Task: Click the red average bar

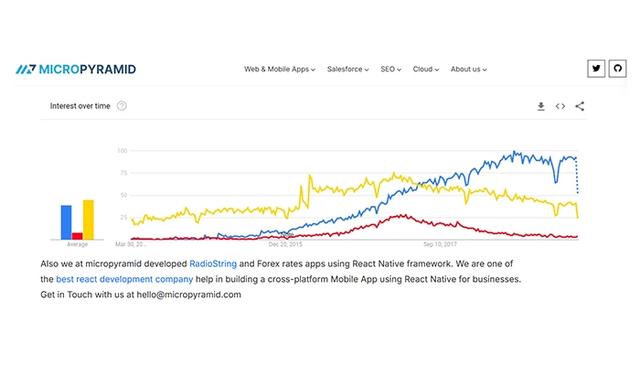Action: coord(77,236)
